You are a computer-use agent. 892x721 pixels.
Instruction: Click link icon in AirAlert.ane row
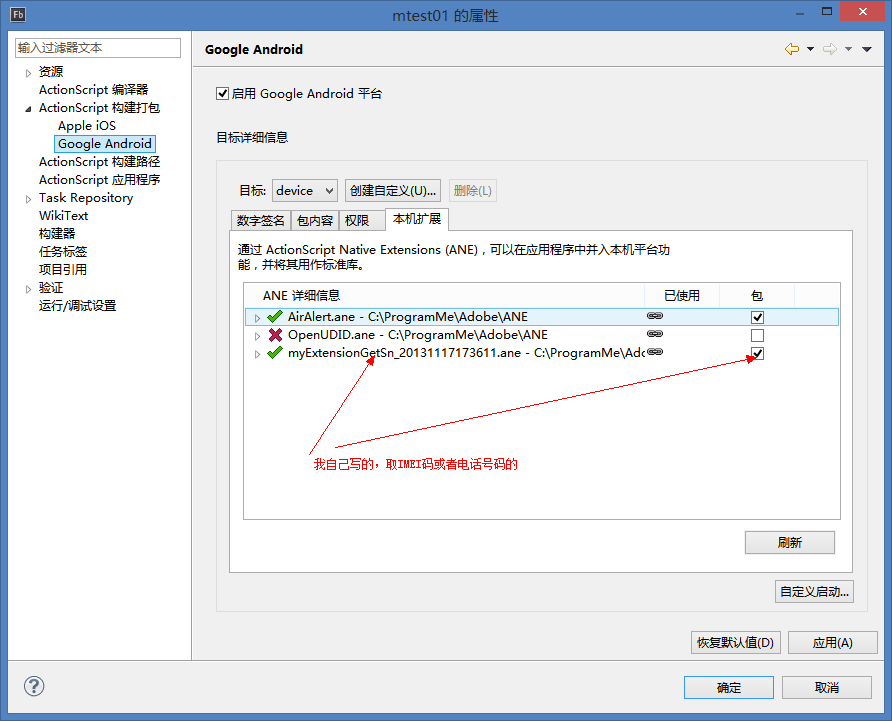click(x=655, y=316)
